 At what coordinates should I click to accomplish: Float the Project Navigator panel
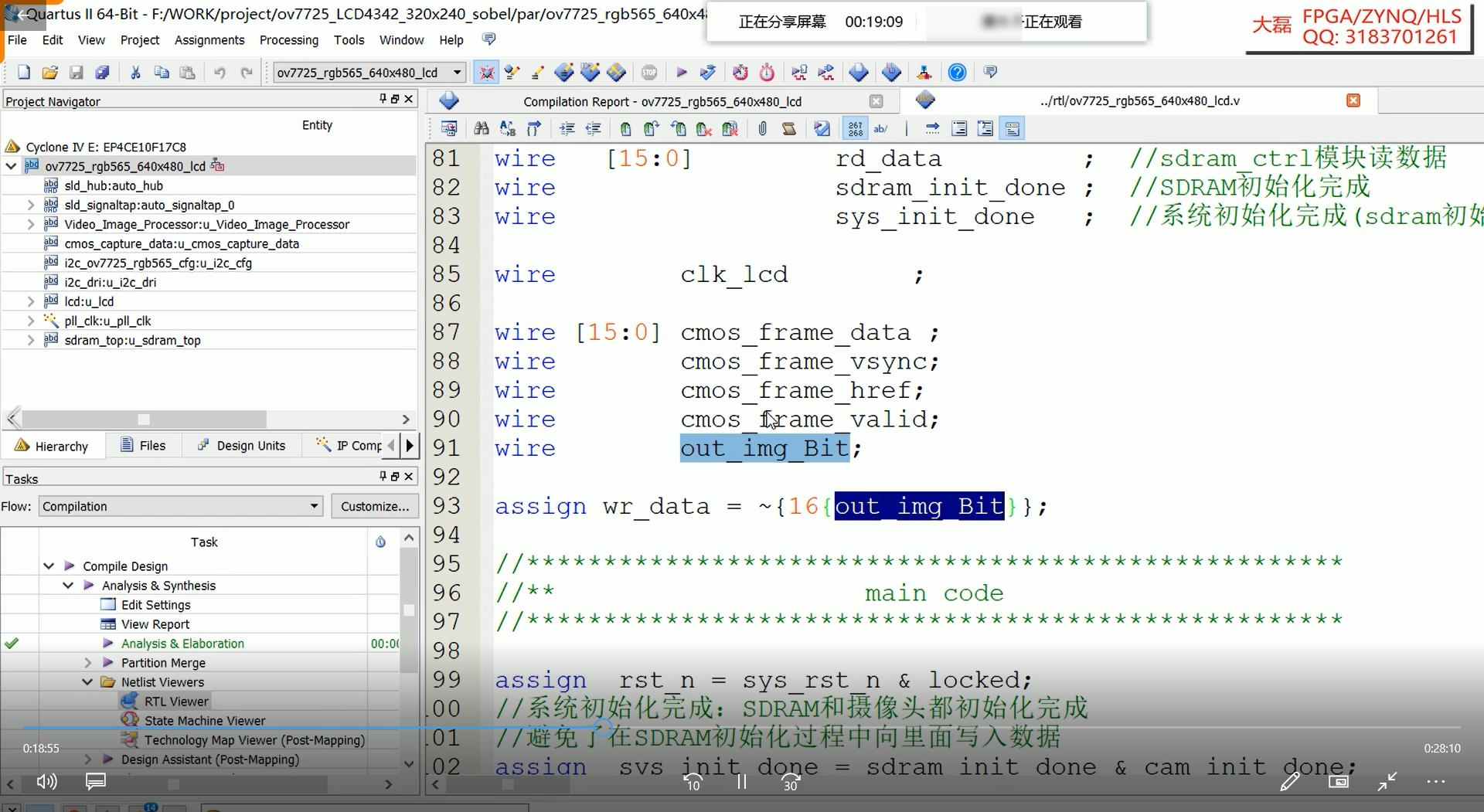point(395,99)
